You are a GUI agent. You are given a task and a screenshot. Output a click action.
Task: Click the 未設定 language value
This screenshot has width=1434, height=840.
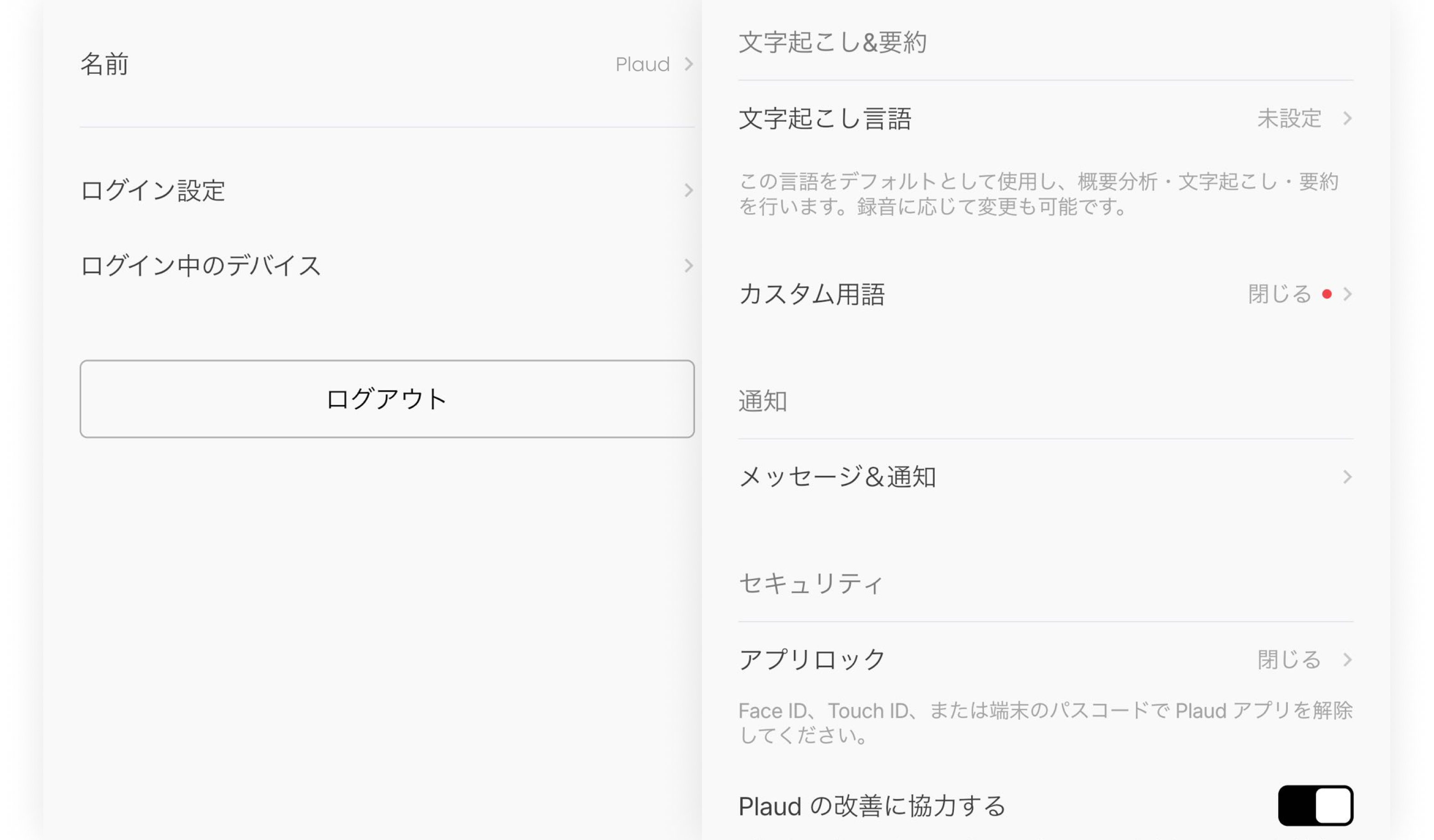coord(1289,118)
